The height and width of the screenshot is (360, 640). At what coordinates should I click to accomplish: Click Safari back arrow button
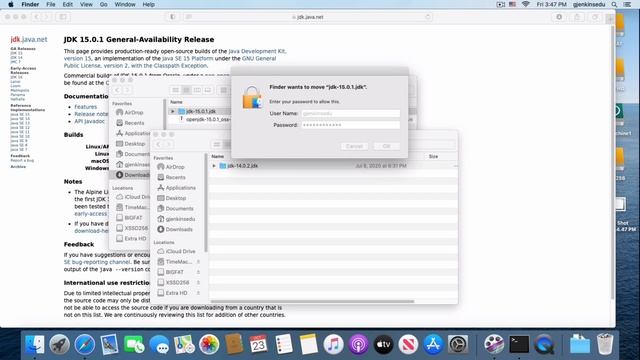(37, 17)
